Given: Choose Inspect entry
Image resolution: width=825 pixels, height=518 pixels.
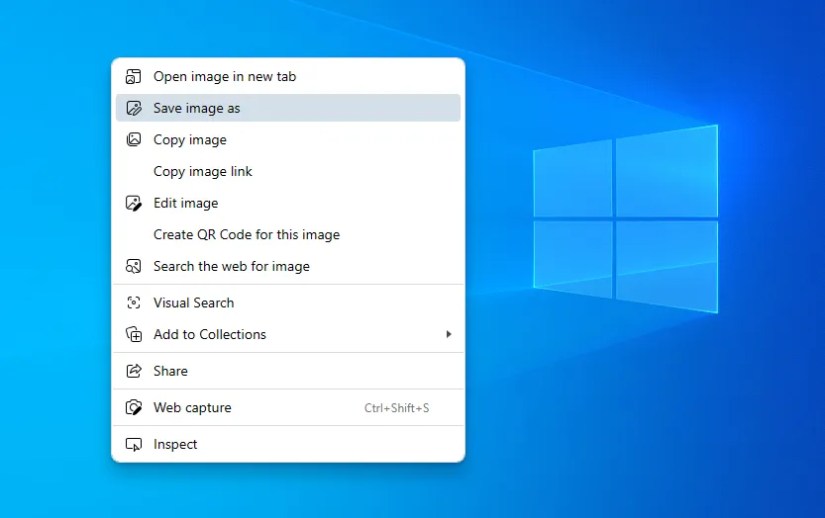Looking at the screenshot, I should [x=288, y=444].
